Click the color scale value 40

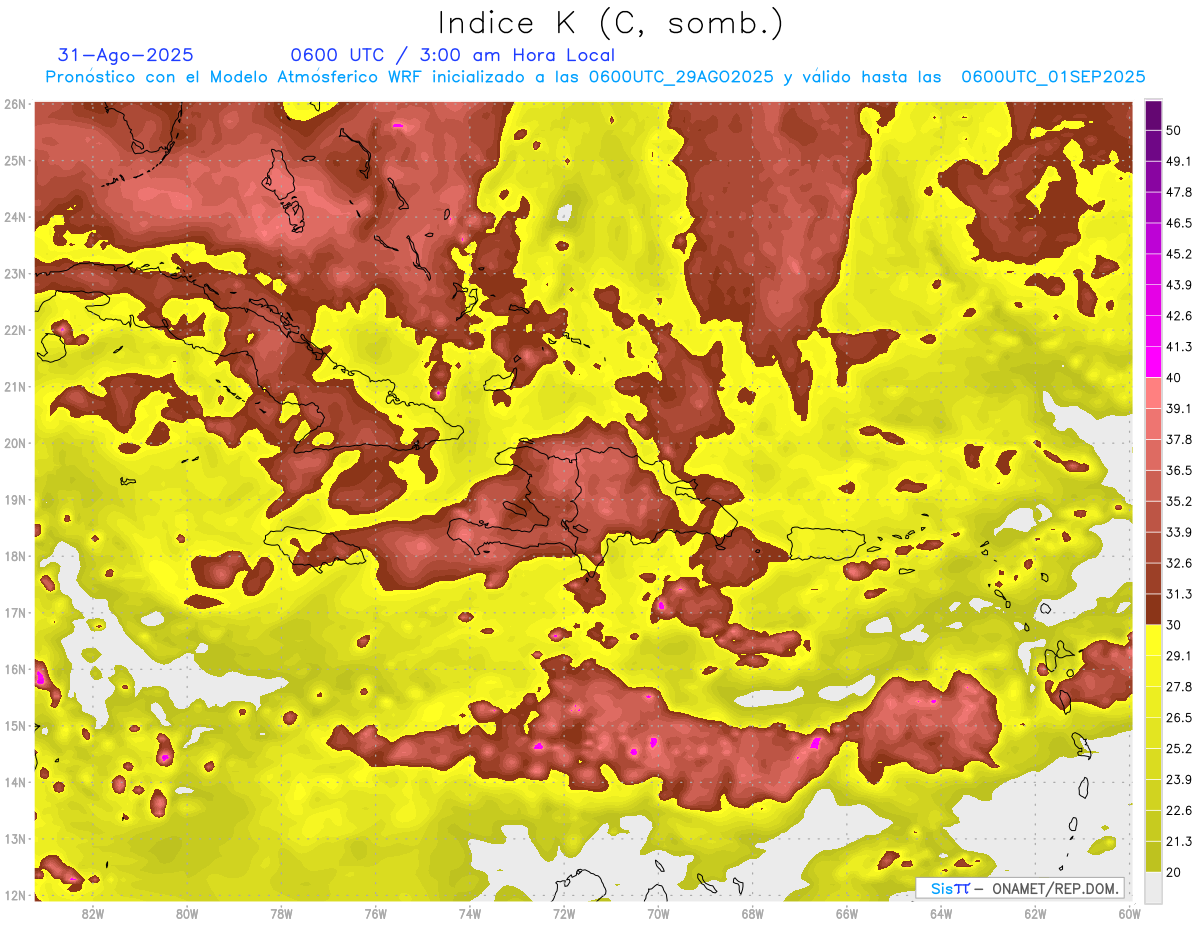click(x=1175, y=377)
